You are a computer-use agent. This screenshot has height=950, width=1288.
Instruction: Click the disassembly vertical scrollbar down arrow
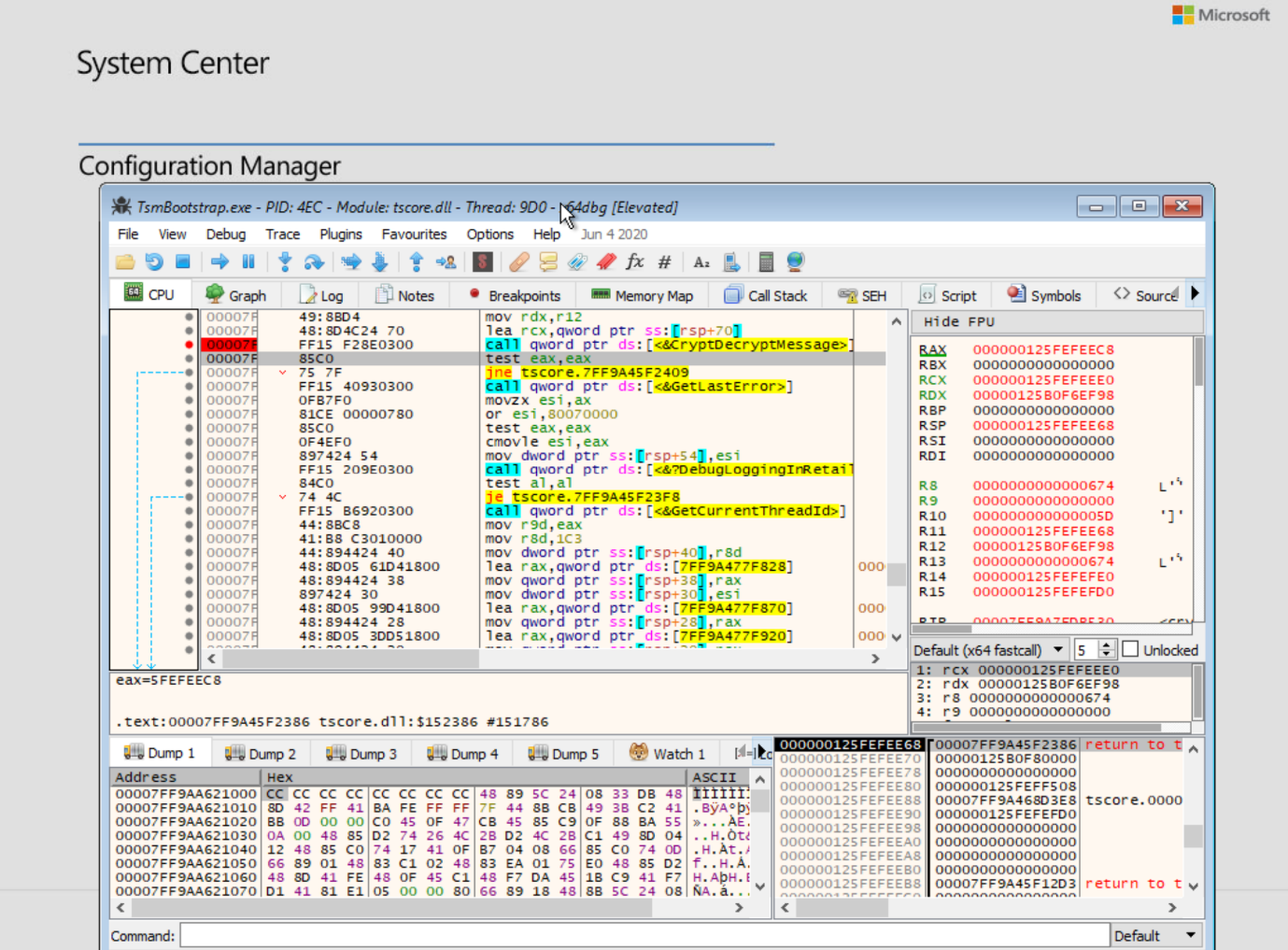(897, 638)
